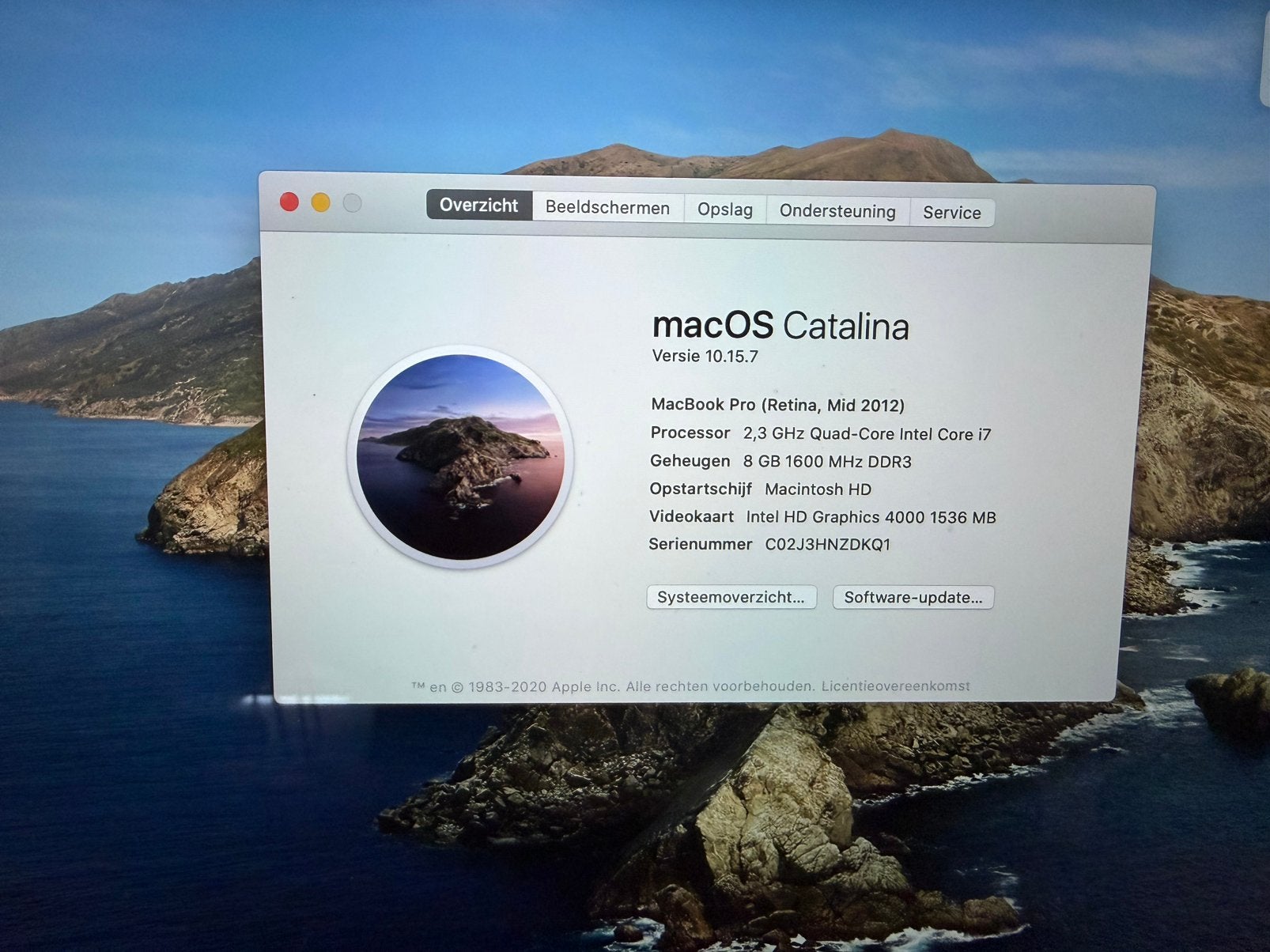
Task: Click the 'Processor' label
Action: 690,433
